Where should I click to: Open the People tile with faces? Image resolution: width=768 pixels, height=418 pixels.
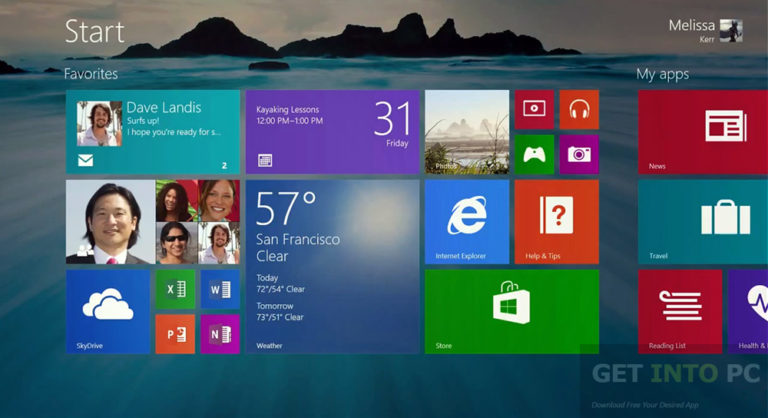pyautogui.click(x=153, y=222)
